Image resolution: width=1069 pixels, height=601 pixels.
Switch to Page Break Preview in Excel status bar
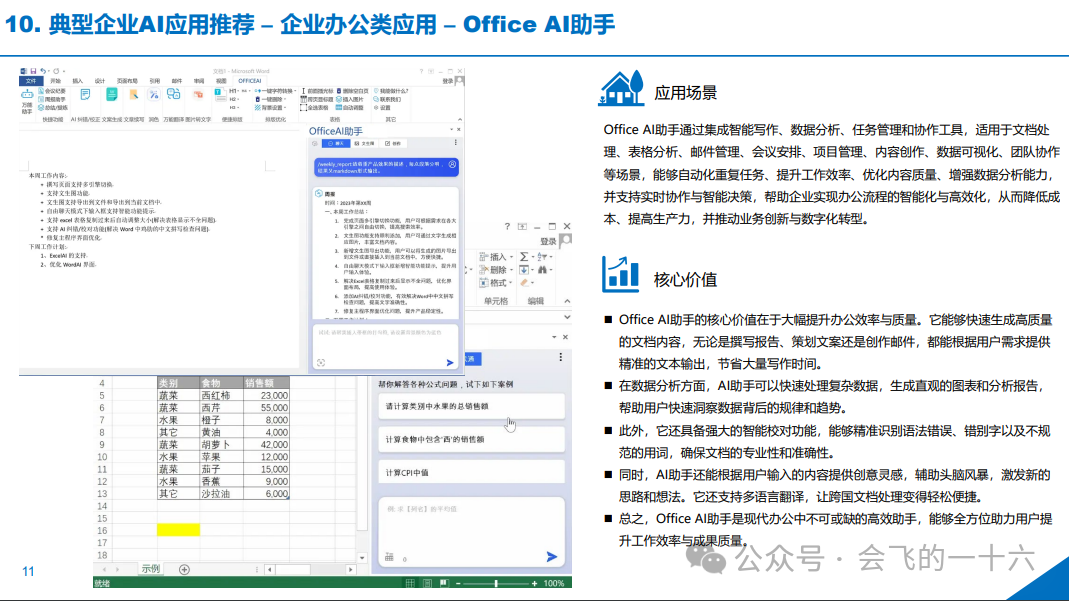[444, 583]
